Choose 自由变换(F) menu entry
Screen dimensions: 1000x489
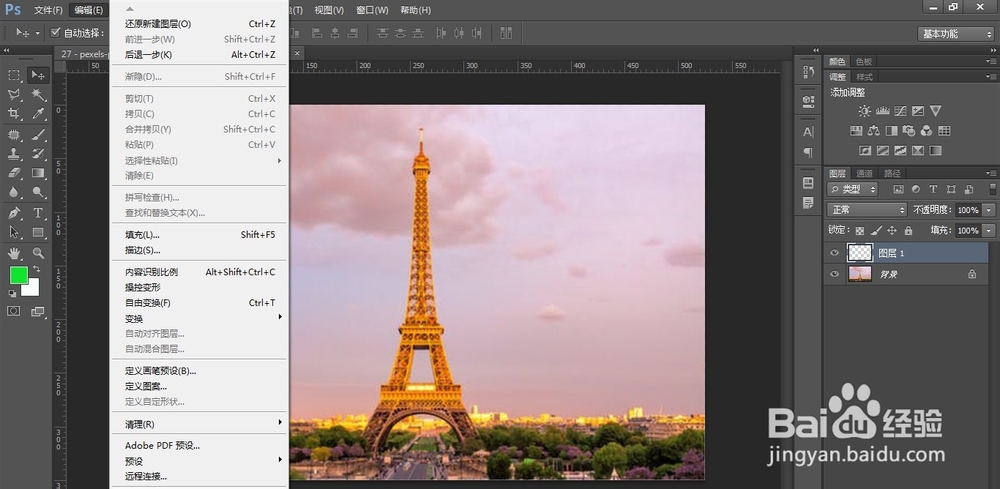(200, 303)
